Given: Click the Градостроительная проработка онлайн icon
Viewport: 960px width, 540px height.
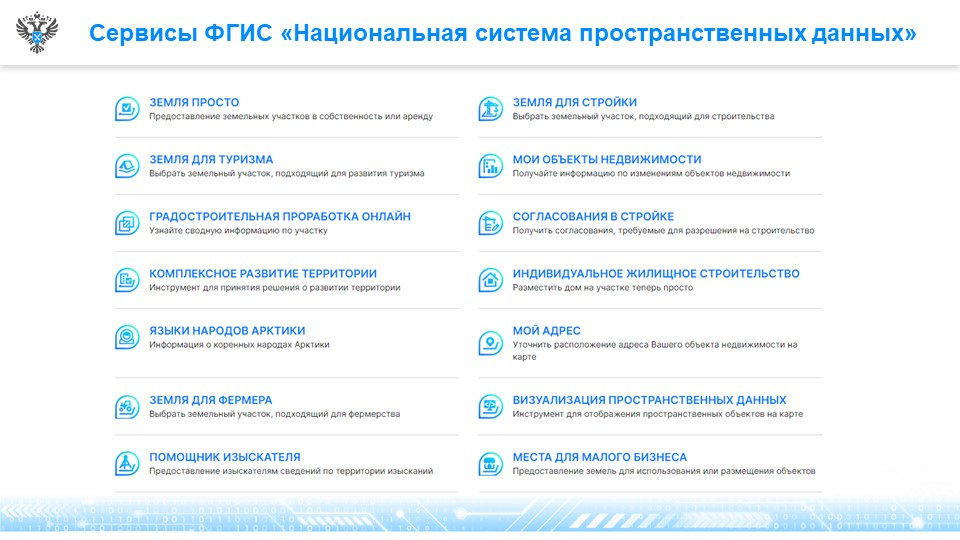Looking at the screenshot, I should (127, 223).
